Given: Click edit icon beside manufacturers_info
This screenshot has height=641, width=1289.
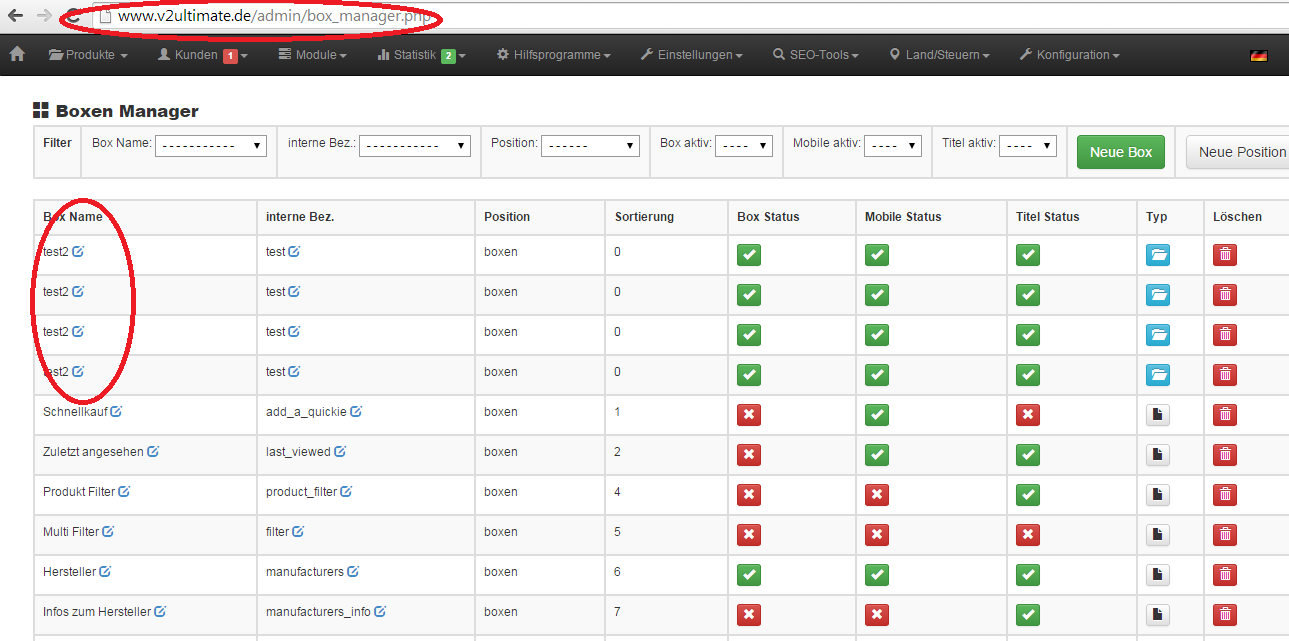Looking at the screenshot, I should 380,611.
